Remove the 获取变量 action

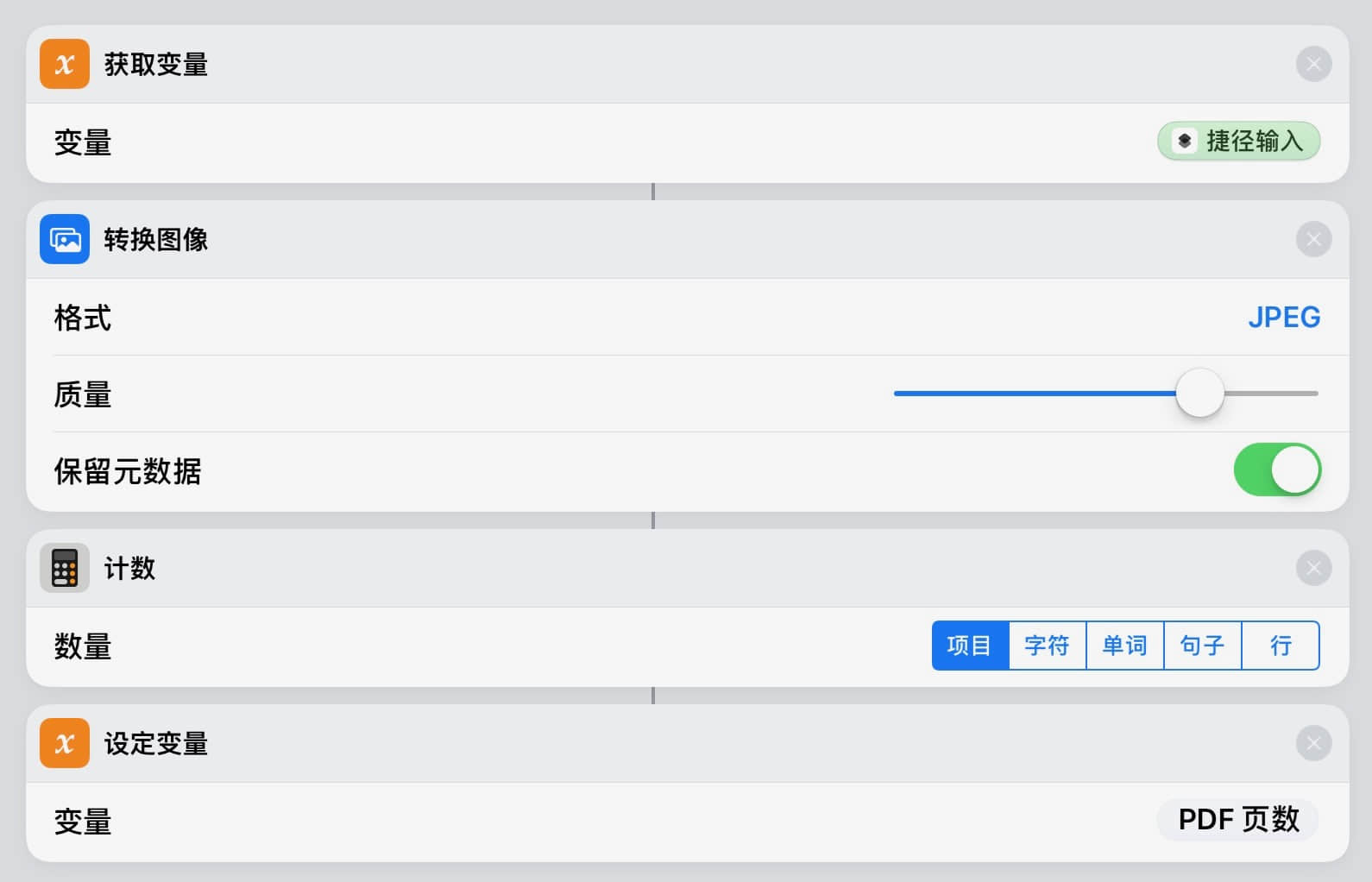1313,64
